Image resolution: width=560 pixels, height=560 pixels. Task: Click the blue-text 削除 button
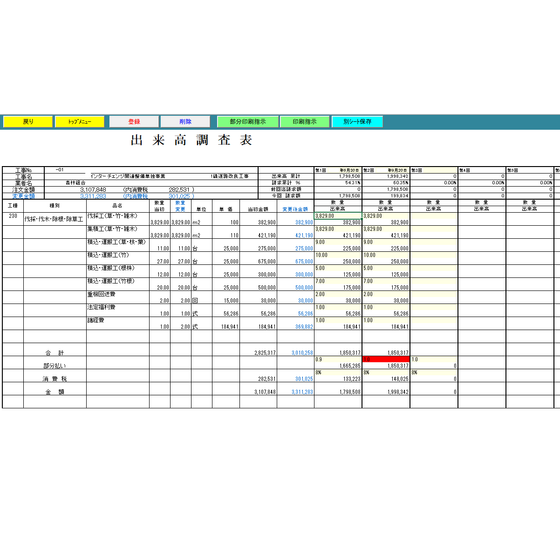[x=185, y=121]
